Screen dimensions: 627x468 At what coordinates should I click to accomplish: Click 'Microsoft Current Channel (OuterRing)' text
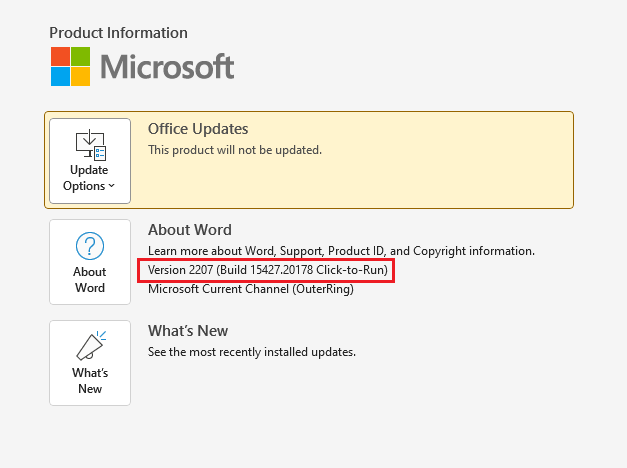[251, 289]
